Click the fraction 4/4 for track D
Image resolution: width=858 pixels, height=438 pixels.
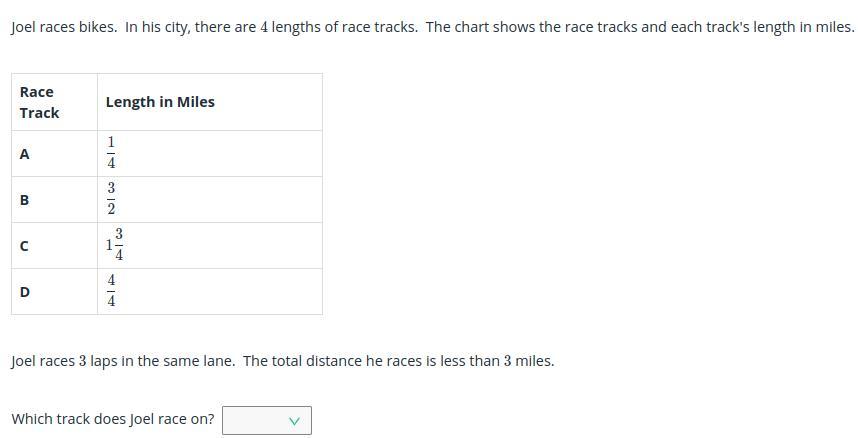point(111,291)
